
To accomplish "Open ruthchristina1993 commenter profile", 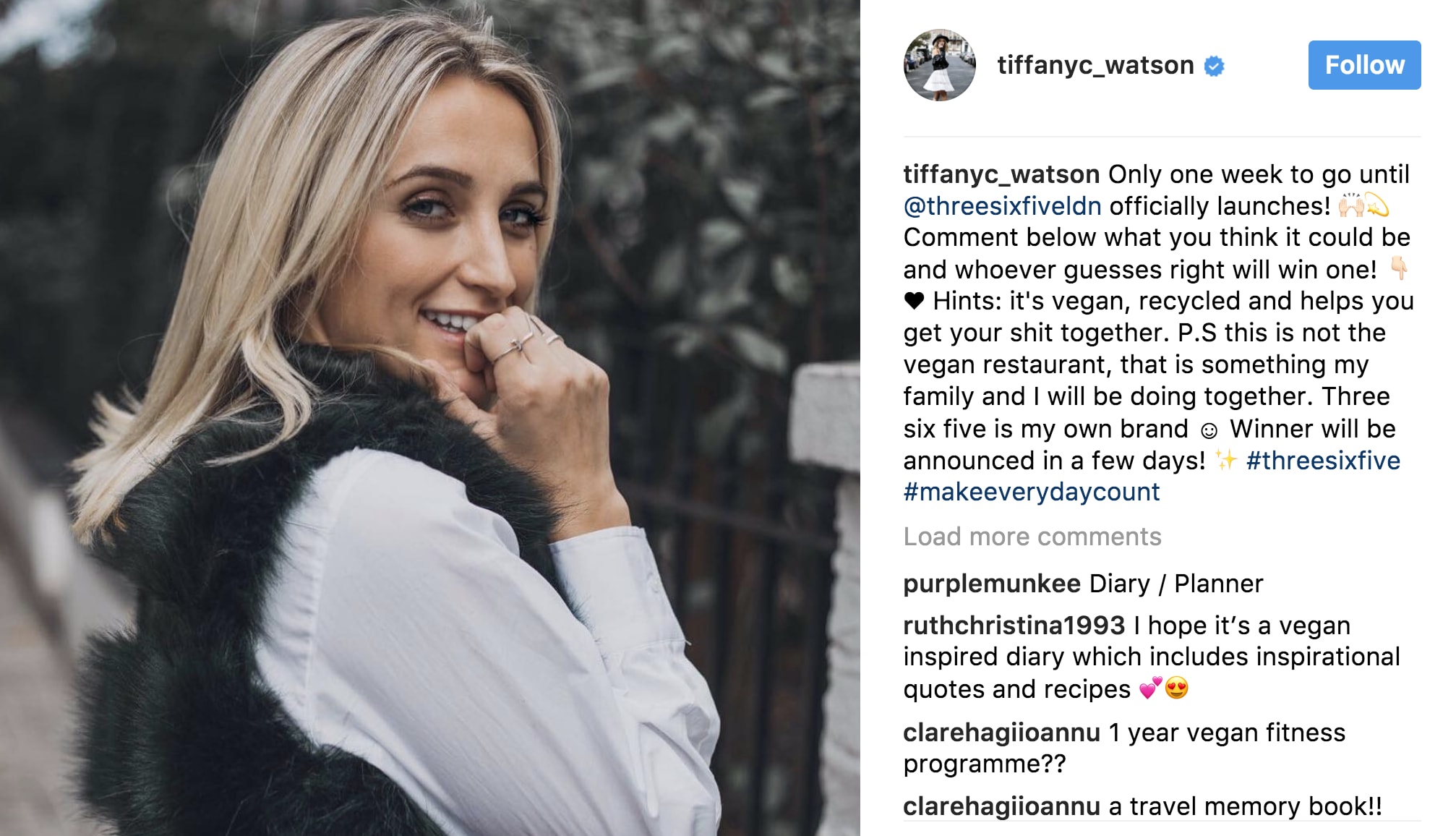I will (x=1014, y=626).
